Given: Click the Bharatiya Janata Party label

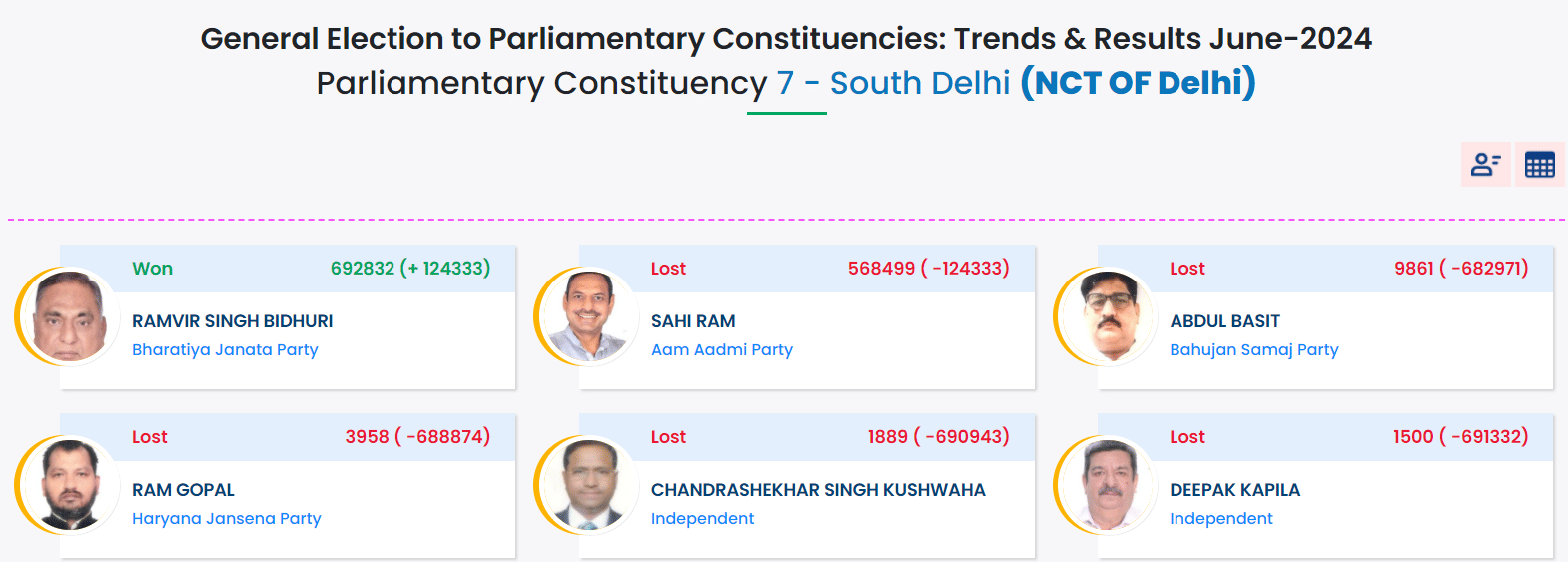Looking at the screenshot, I should point(225,350).
